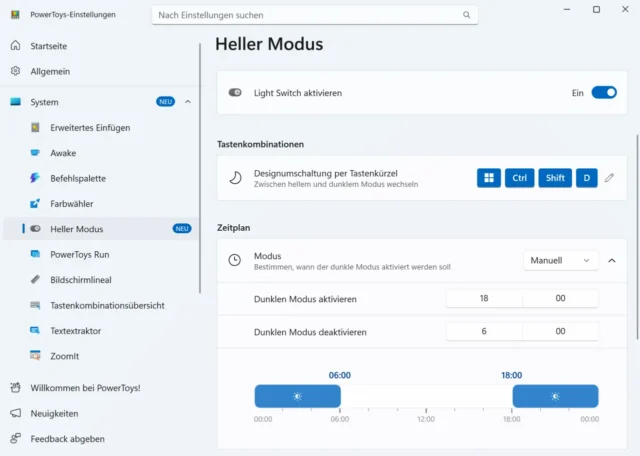Toggle the Light Switch aktivieren switch

pyautogui.click(x=604, y=93)
